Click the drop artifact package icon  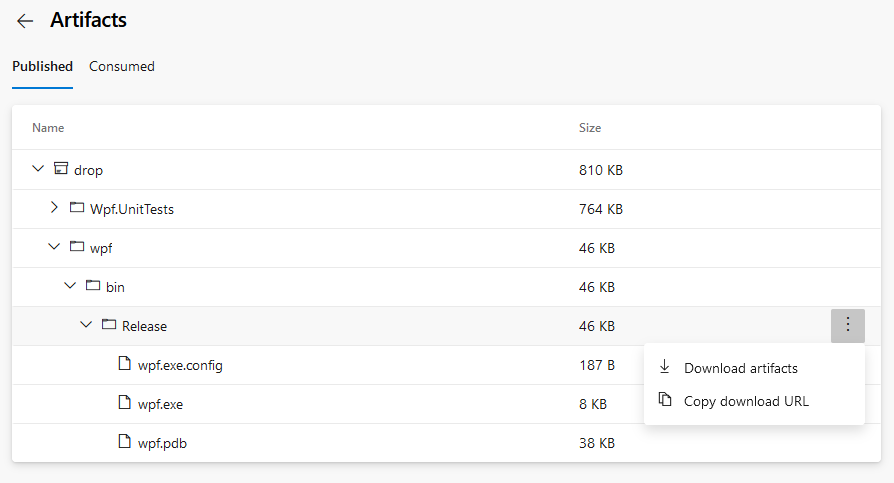pyautogui.click(x=61, y=168)
